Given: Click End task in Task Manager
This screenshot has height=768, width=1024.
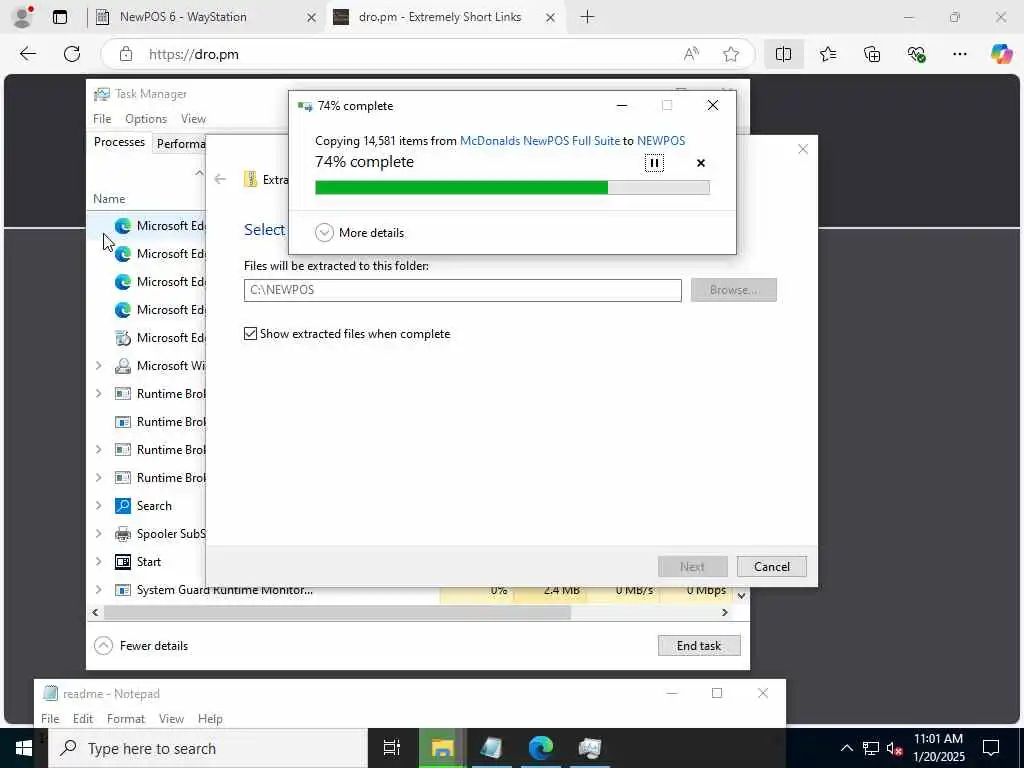Looking at the screenshot, I should [x=699, y=646].
